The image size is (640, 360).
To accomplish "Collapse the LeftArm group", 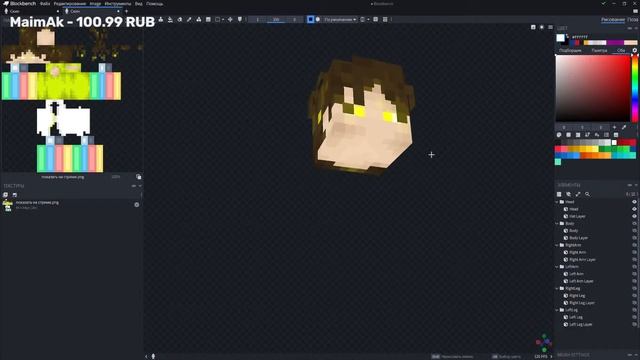I will (557, 267).
